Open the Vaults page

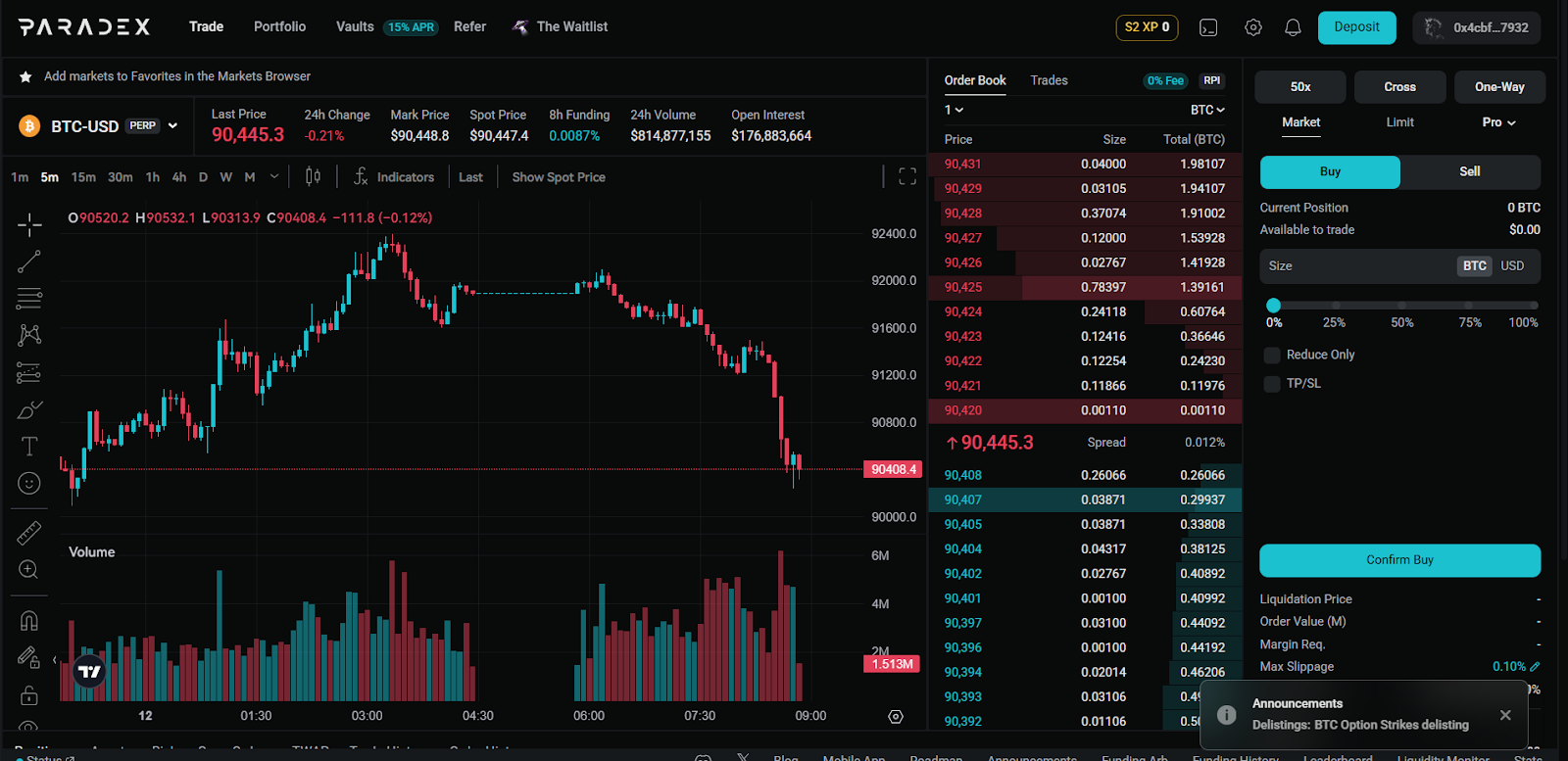355,26
